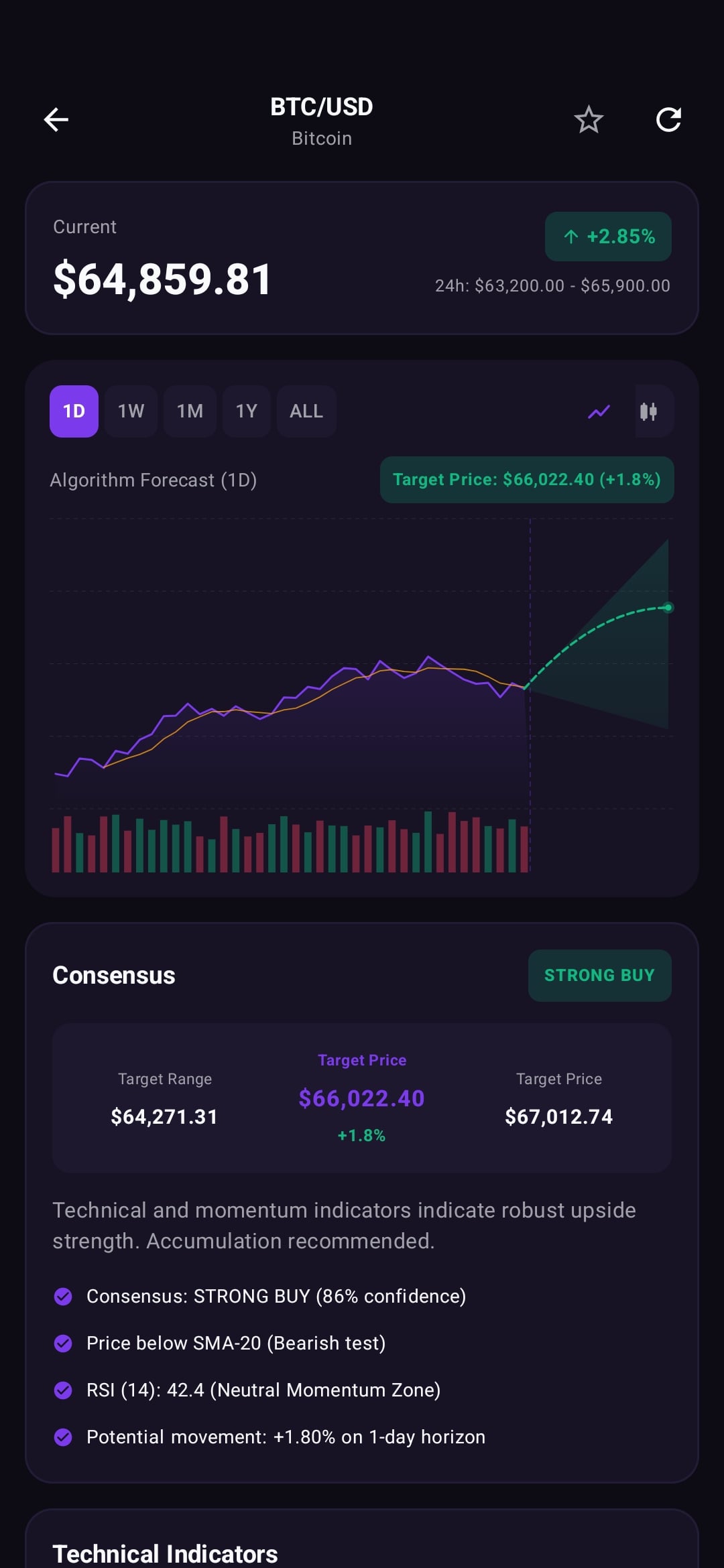Click checkmark icon beside Price below SMA-20

pyautogui.click(x=63, y=1343)
